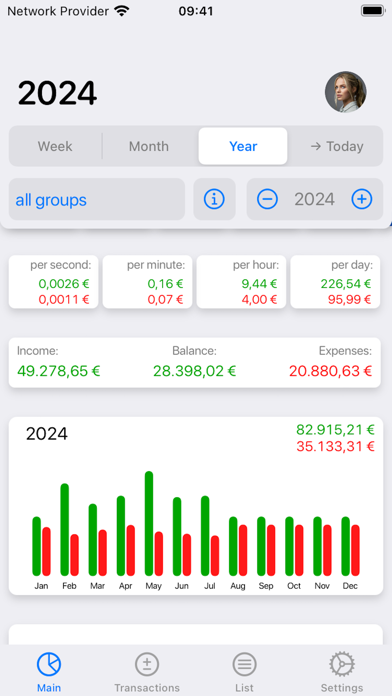The width and height of the screenshot is (392, 696).
Task: Decrease the year with minus icon
Action: click(267, 199)
